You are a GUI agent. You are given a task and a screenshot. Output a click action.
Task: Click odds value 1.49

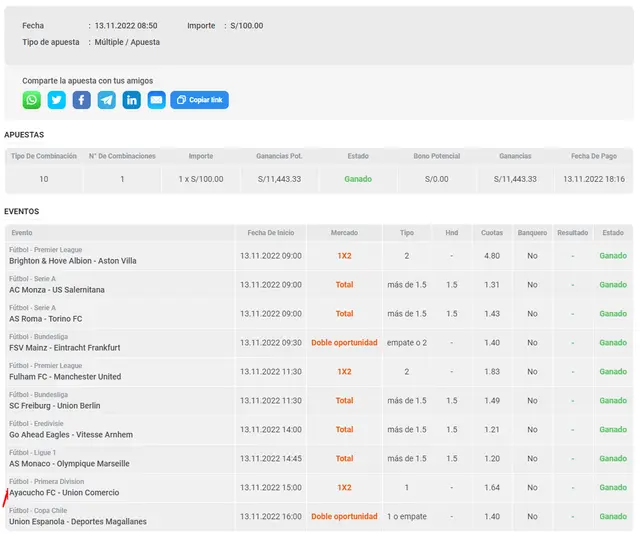[492, 401]
